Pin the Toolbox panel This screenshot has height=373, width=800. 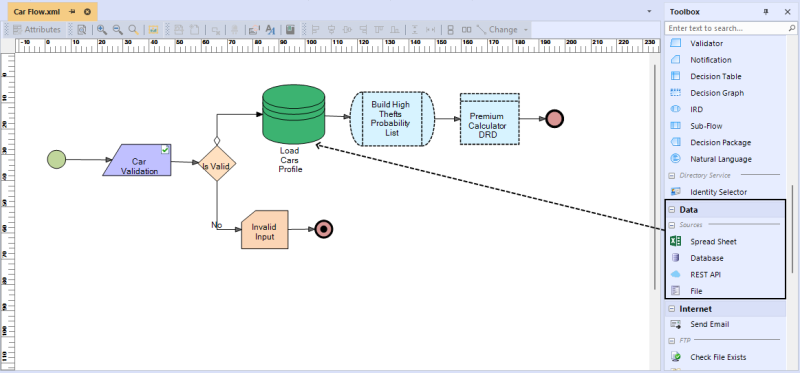(766, 12)
